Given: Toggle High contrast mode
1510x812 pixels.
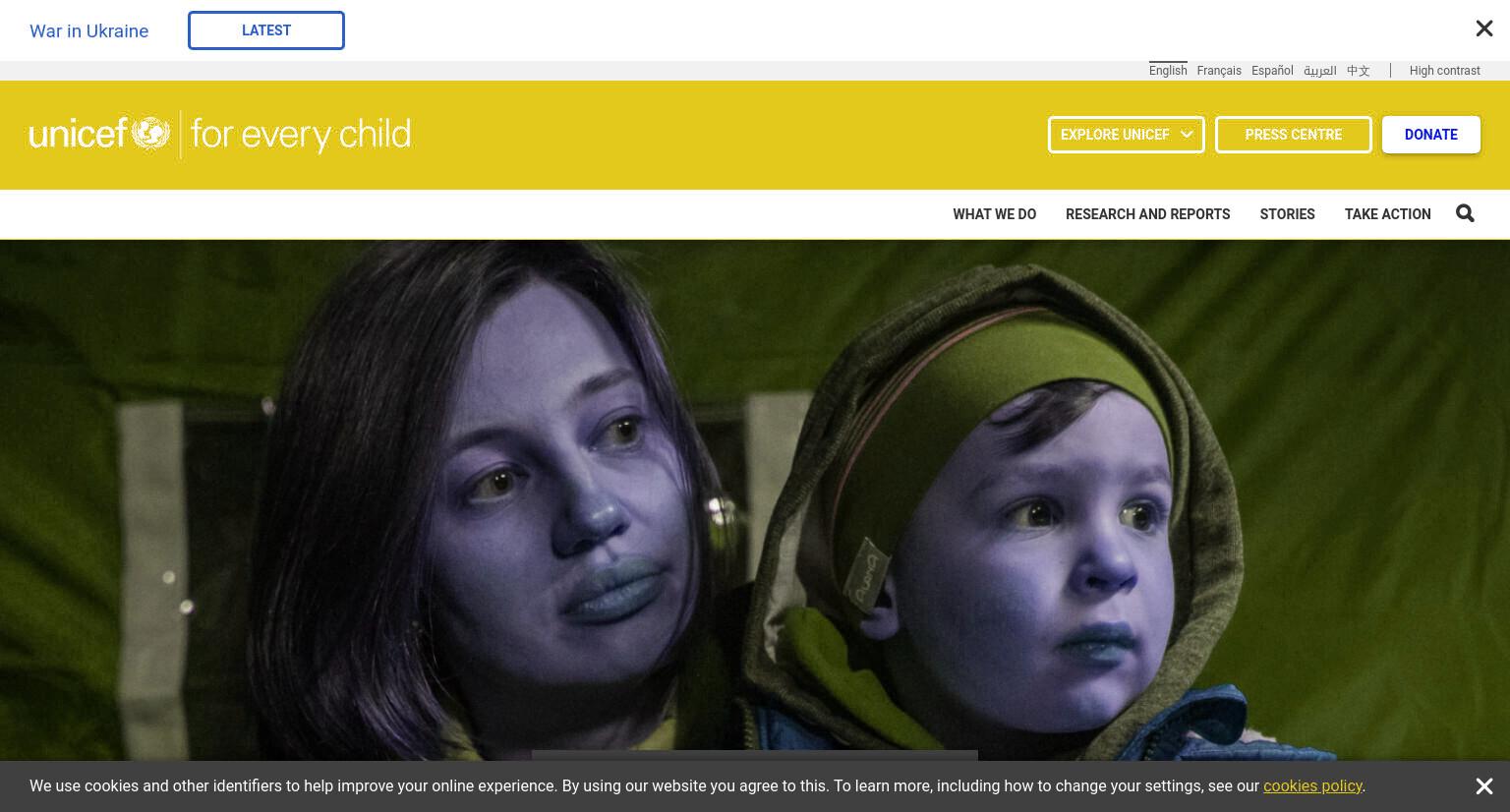Looking at the screenshot, I should coord(1444,71).
